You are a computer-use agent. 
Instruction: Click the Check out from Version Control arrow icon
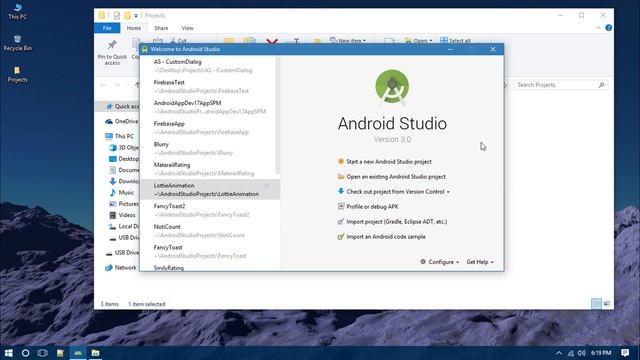pos(341,191)
